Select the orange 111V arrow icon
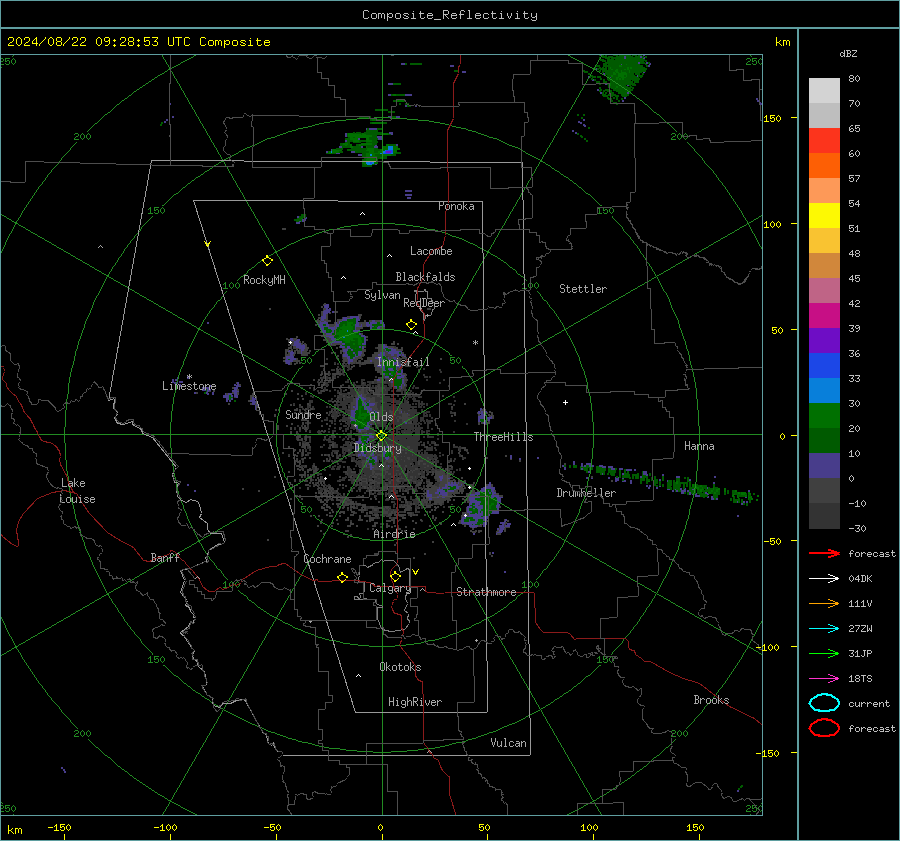900x841 pixels. pos(824,603)
